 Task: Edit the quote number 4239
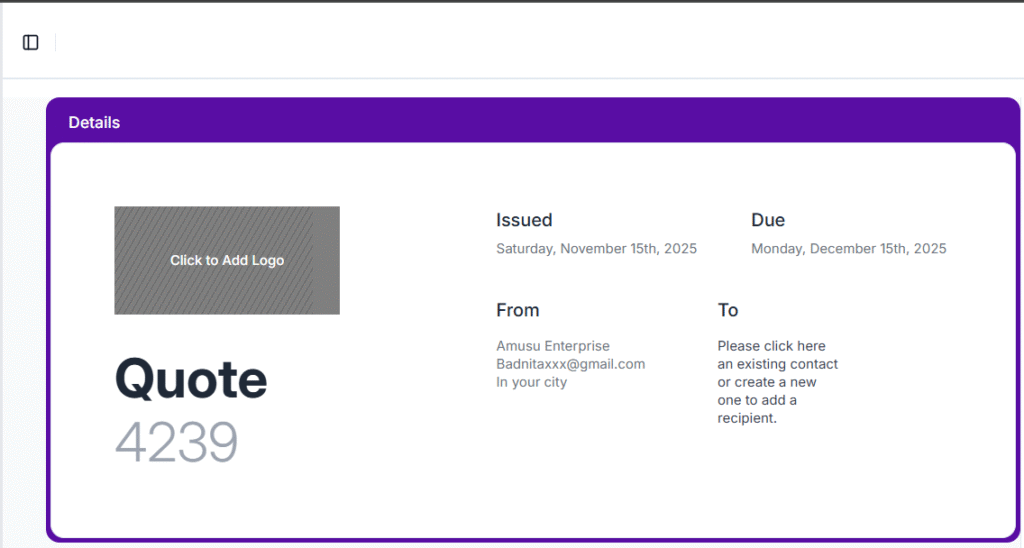[x=176, y=442]
